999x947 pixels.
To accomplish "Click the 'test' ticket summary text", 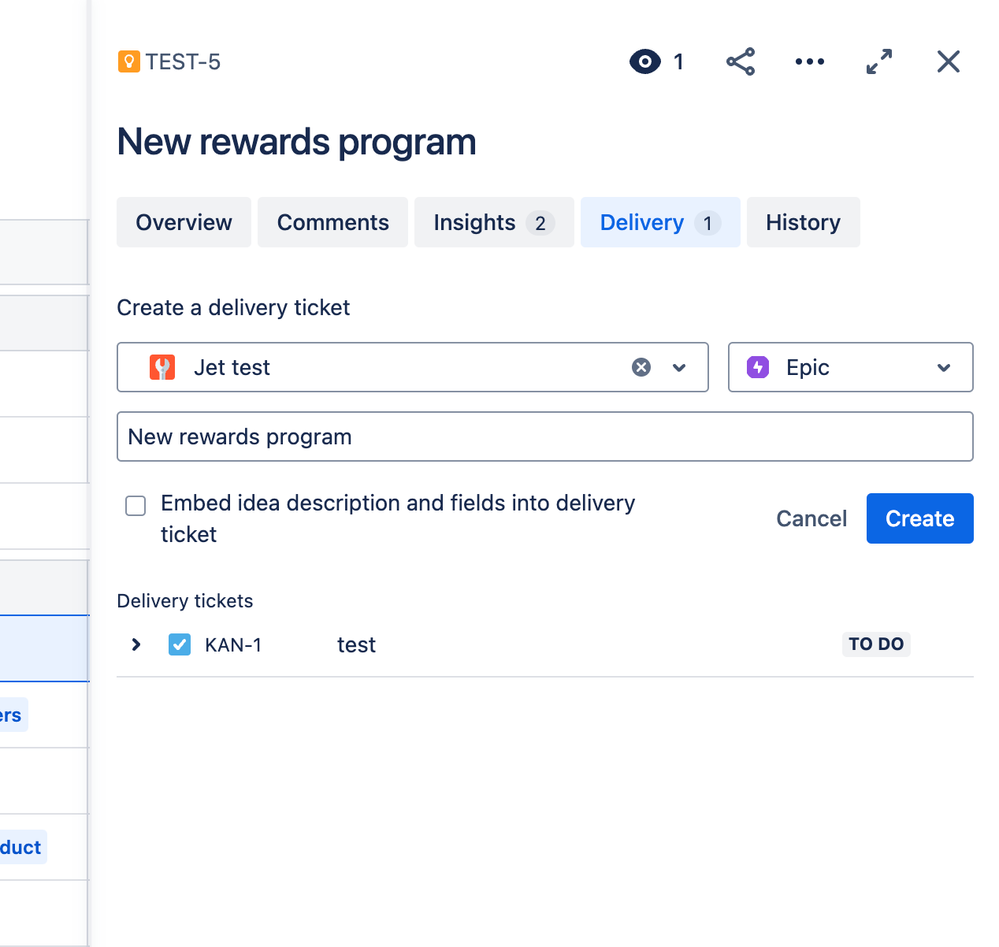I will [356, 645].
